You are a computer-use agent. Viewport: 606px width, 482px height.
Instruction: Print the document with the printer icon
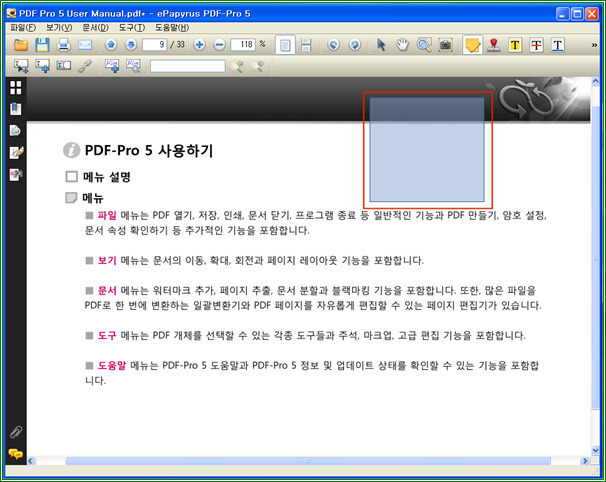click(x=63, y=45)
